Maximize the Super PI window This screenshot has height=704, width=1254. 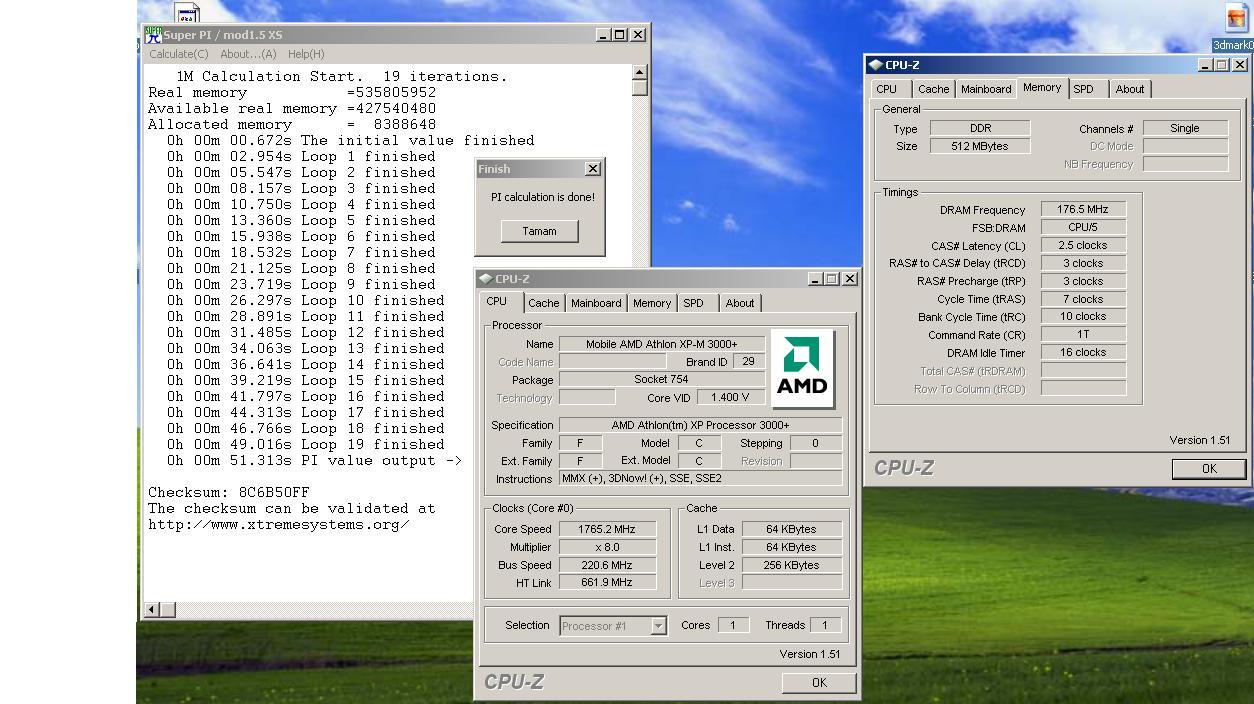tap(620, 34)
